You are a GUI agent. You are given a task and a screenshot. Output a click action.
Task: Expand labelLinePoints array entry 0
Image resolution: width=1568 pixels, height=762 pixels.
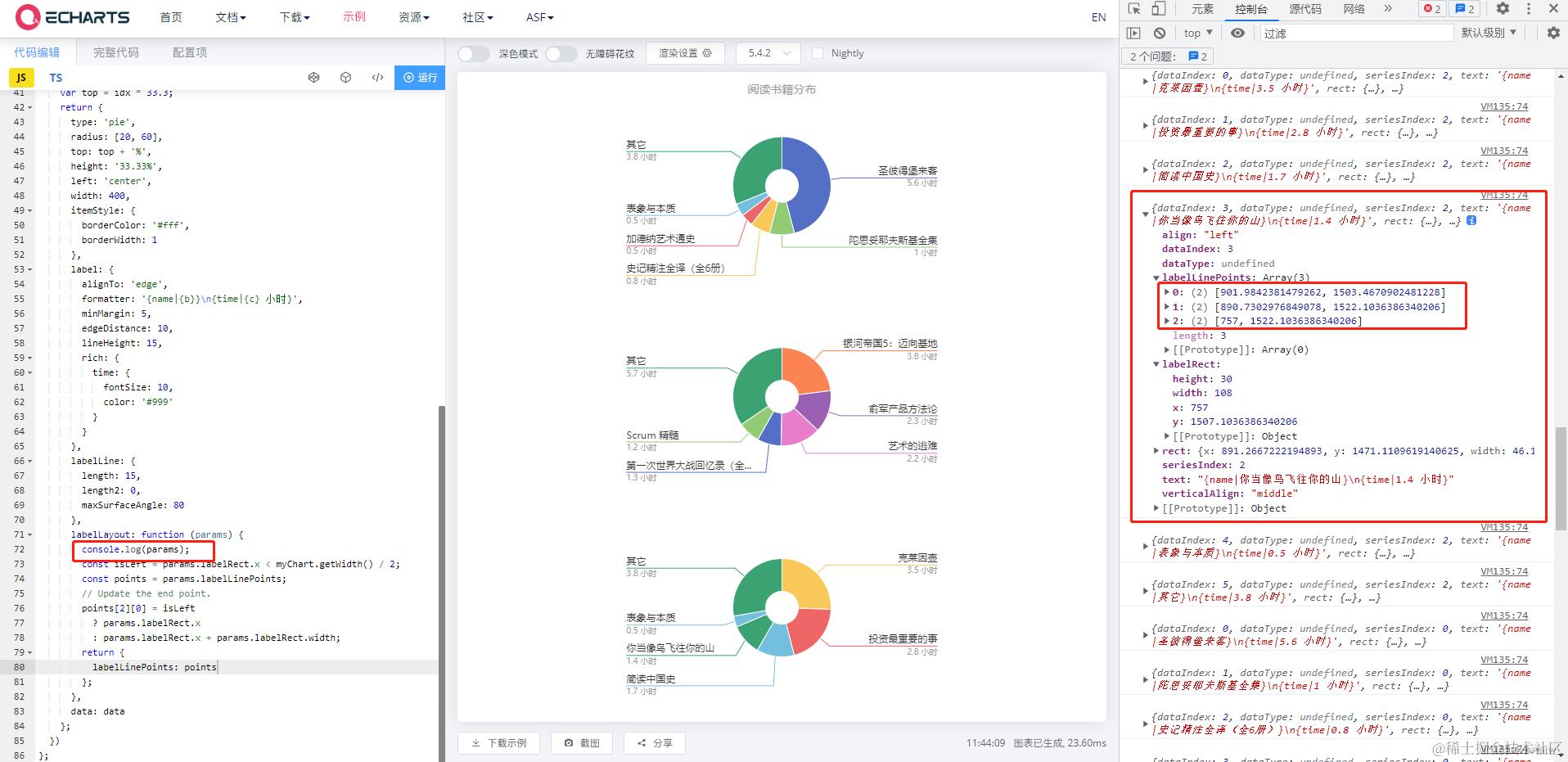pyautogui.click(x=1167, y=291)
